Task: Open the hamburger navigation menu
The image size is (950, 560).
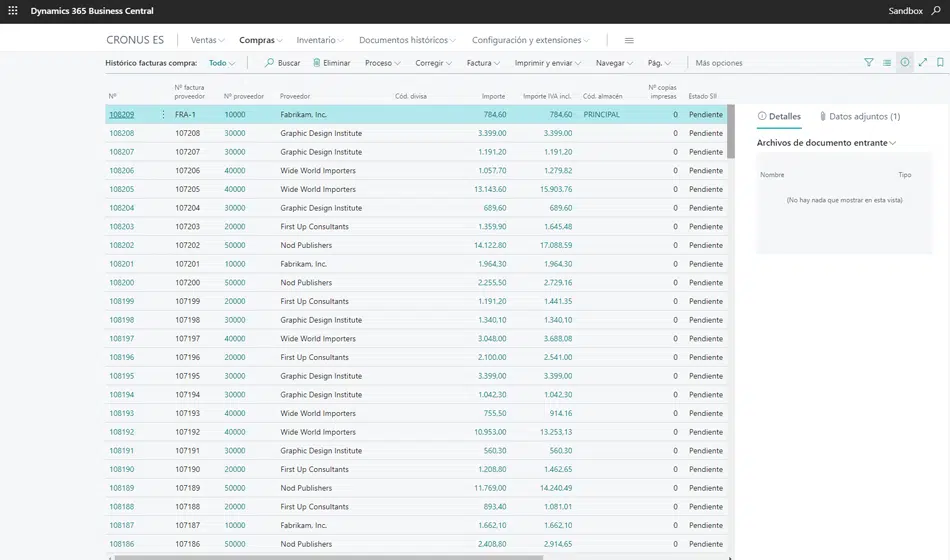Action: point(629,41)
